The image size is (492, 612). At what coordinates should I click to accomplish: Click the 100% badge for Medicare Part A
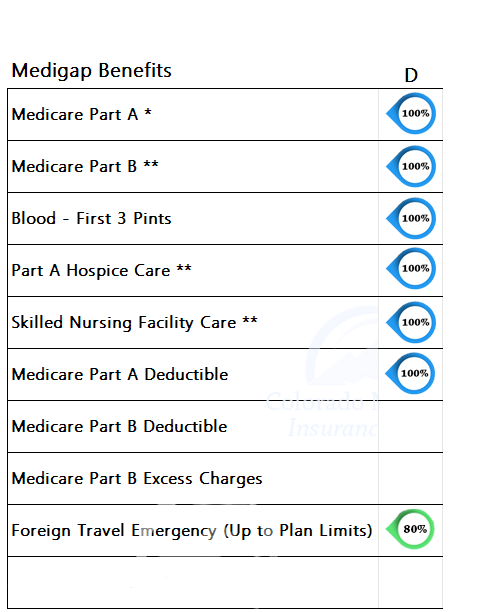pyautogui.click(x=411, y=114)
